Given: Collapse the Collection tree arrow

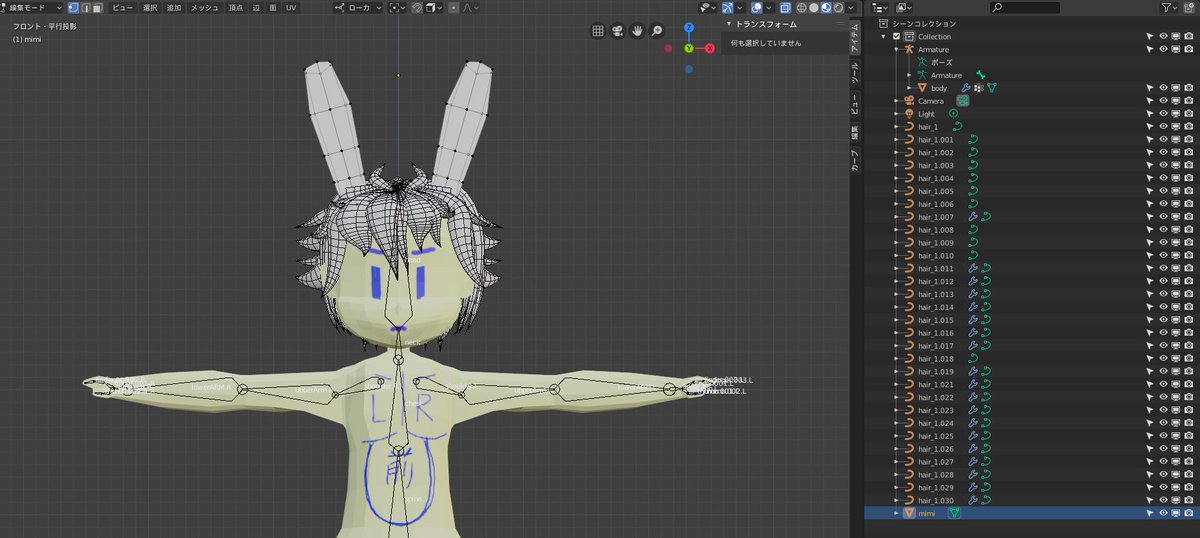Looking at the screenshot, I should [884, 36].
